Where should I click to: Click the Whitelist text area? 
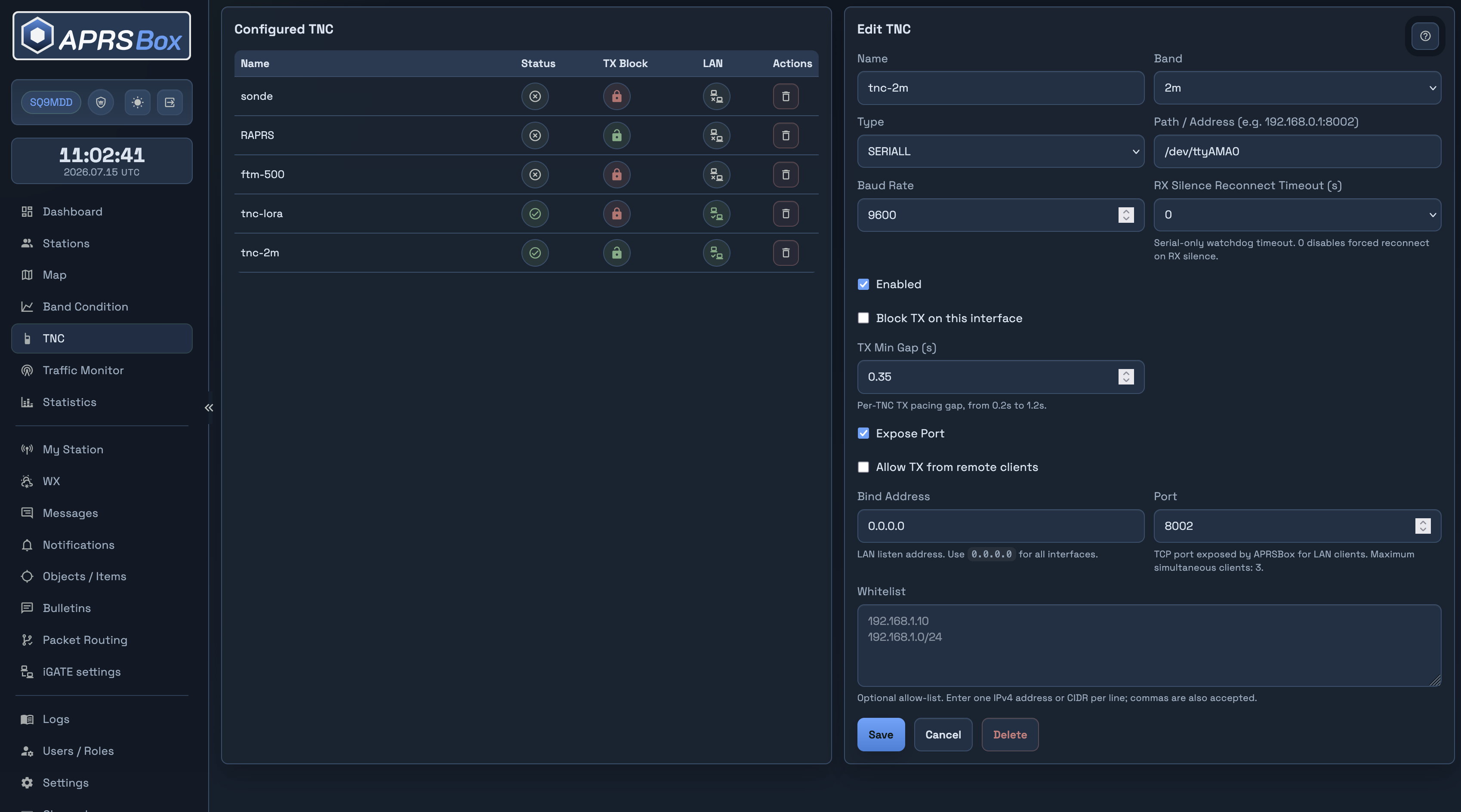(x=1149, y=645)
